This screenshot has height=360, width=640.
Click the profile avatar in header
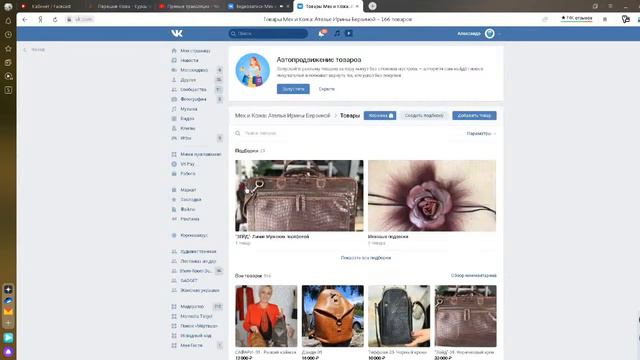click(x=490, y=33)
